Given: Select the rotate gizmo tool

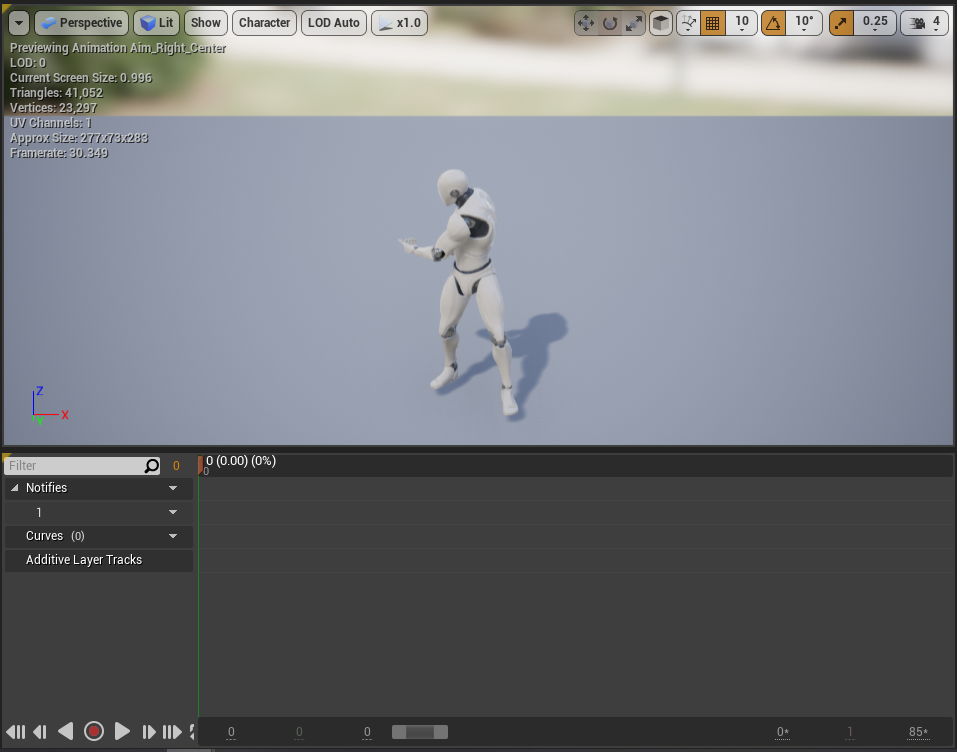Looking at the screenshot, I should pyautogui.click(x=610, y=23).
